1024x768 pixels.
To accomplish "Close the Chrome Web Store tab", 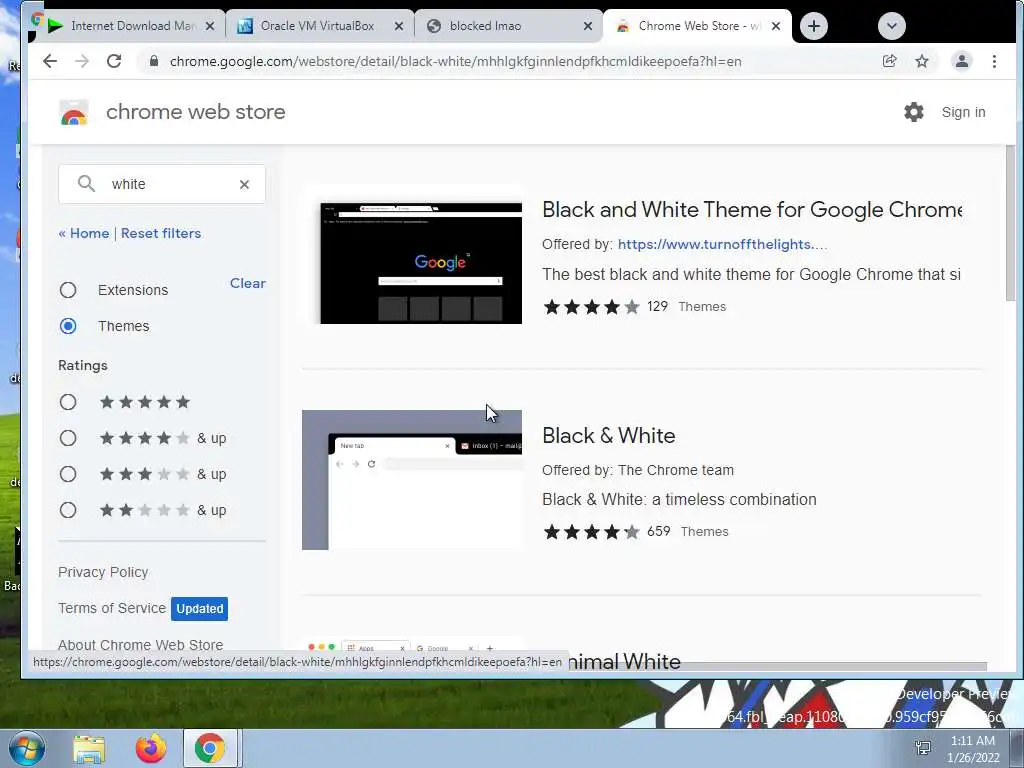I will pos(776,26).
